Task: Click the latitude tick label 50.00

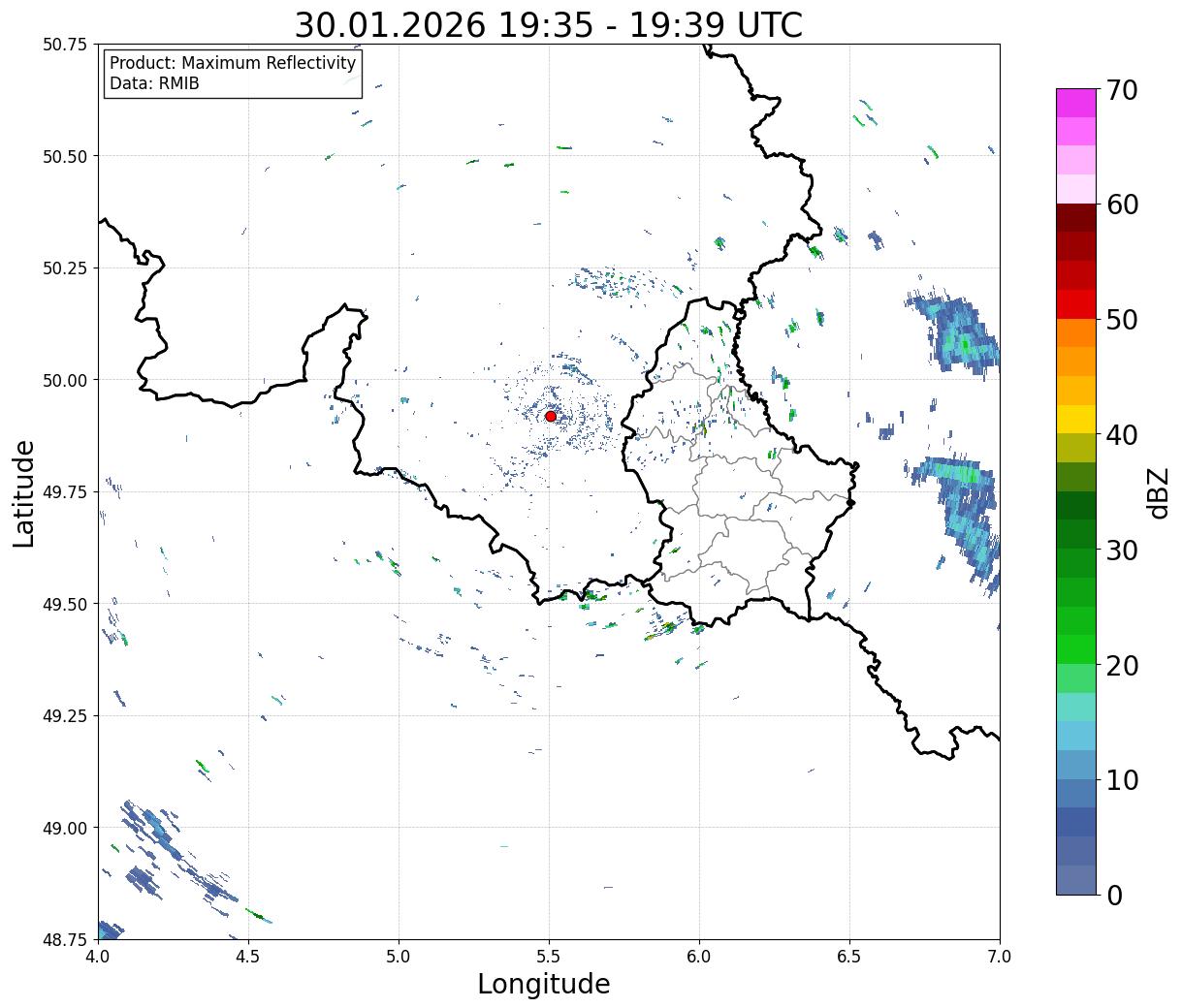Action: coord(65,380)
